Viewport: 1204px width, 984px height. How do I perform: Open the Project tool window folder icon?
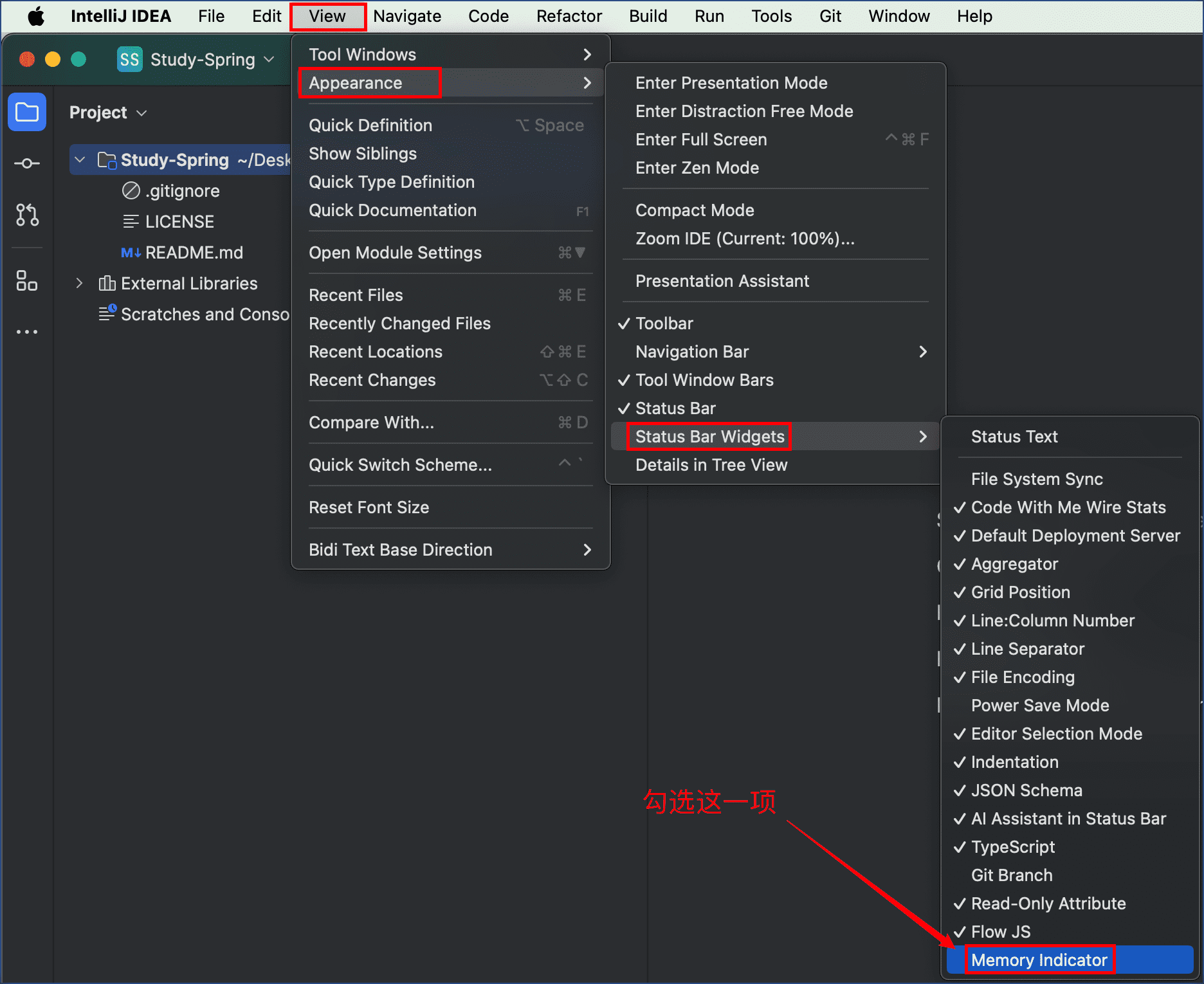pyautogui.click(x=27, y=112)
